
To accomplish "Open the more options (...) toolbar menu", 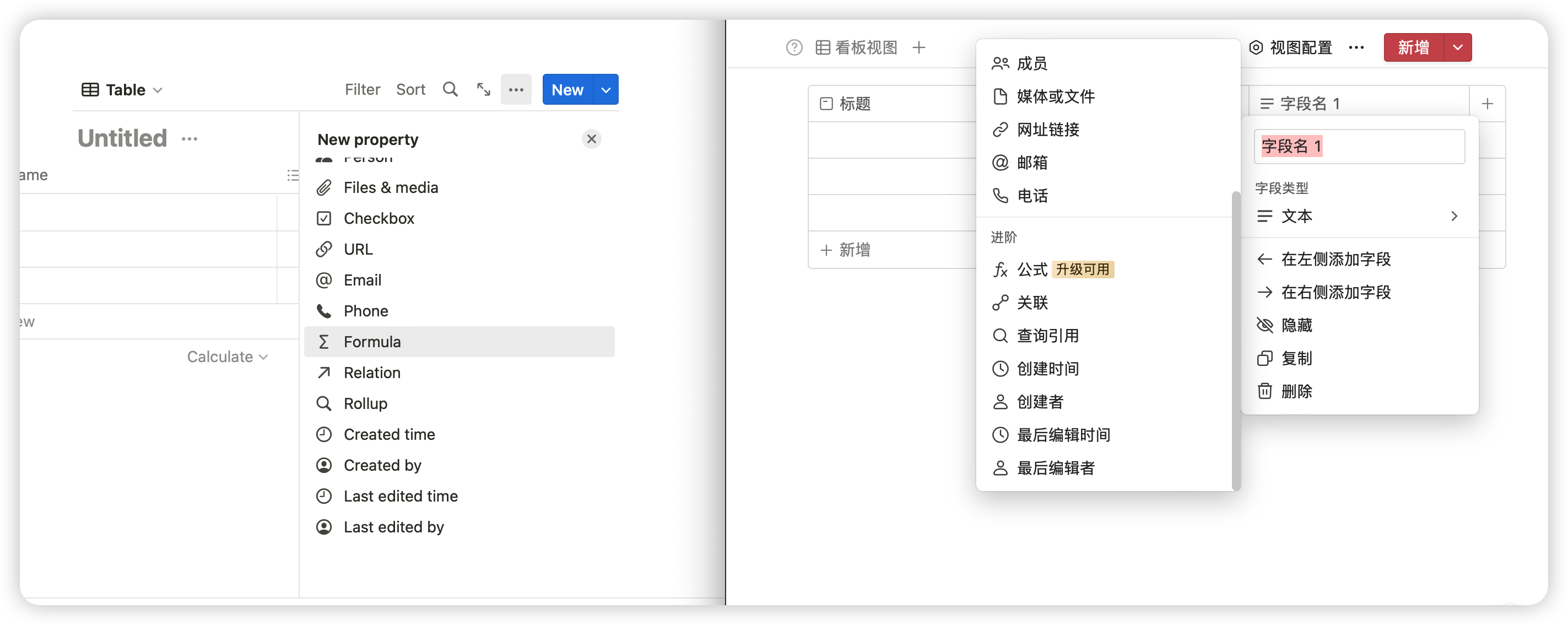I will 516,89.
